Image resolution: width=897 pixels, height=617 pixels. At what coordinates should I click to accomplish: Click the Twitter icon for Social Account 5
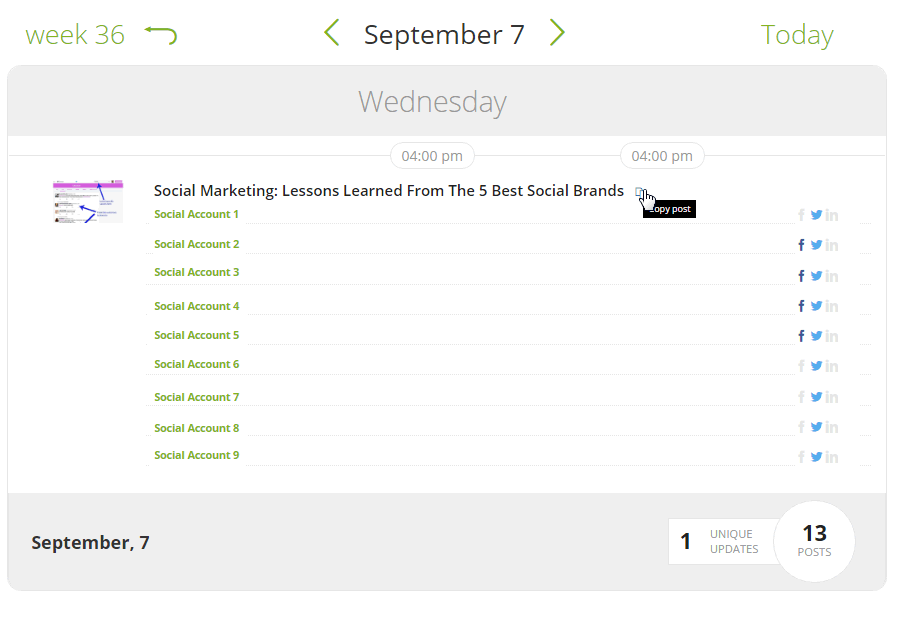point(816,336)
